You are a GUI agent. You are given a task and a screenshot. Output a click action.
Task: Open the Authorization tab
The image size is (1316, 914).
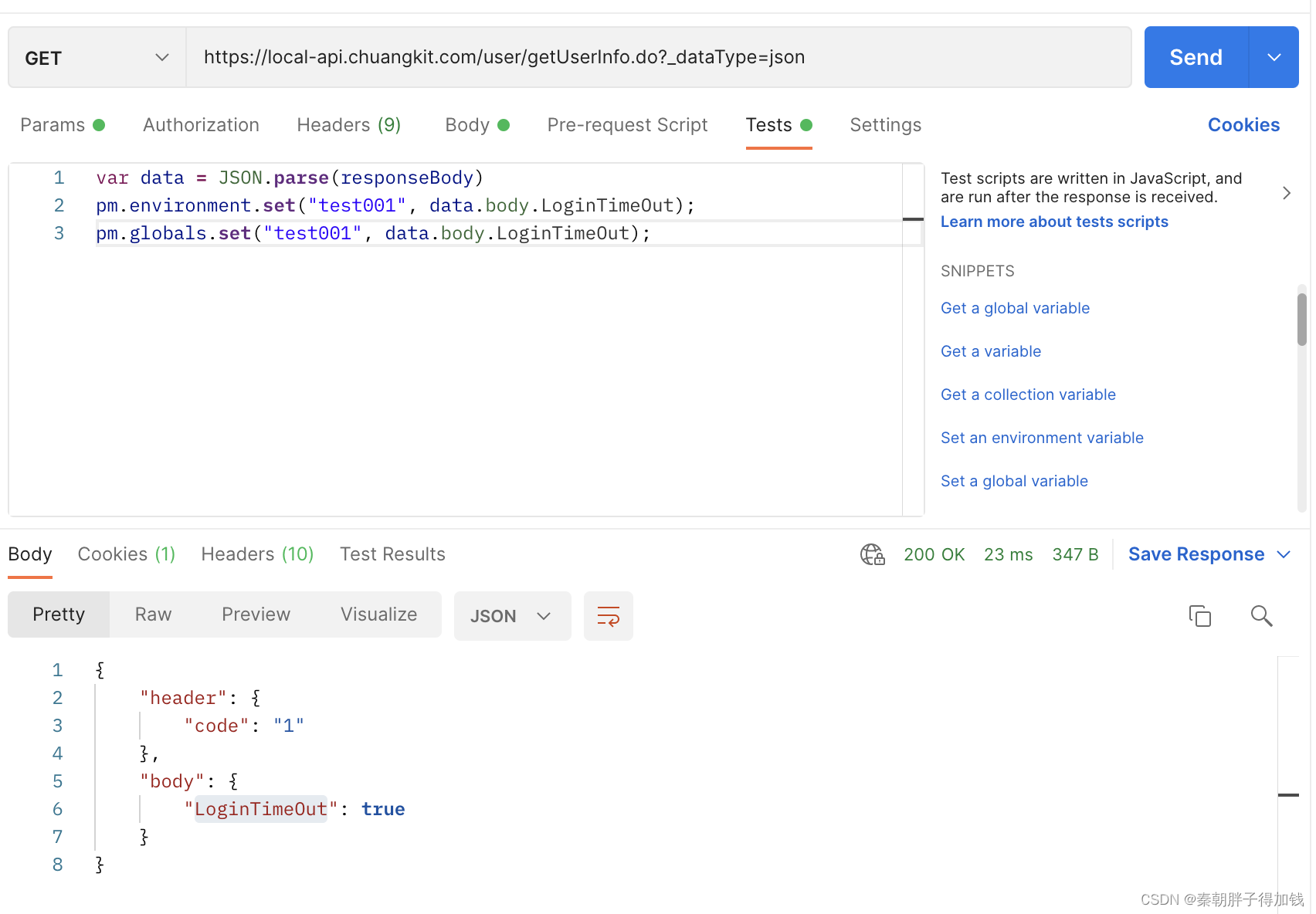tap(201, 125)
